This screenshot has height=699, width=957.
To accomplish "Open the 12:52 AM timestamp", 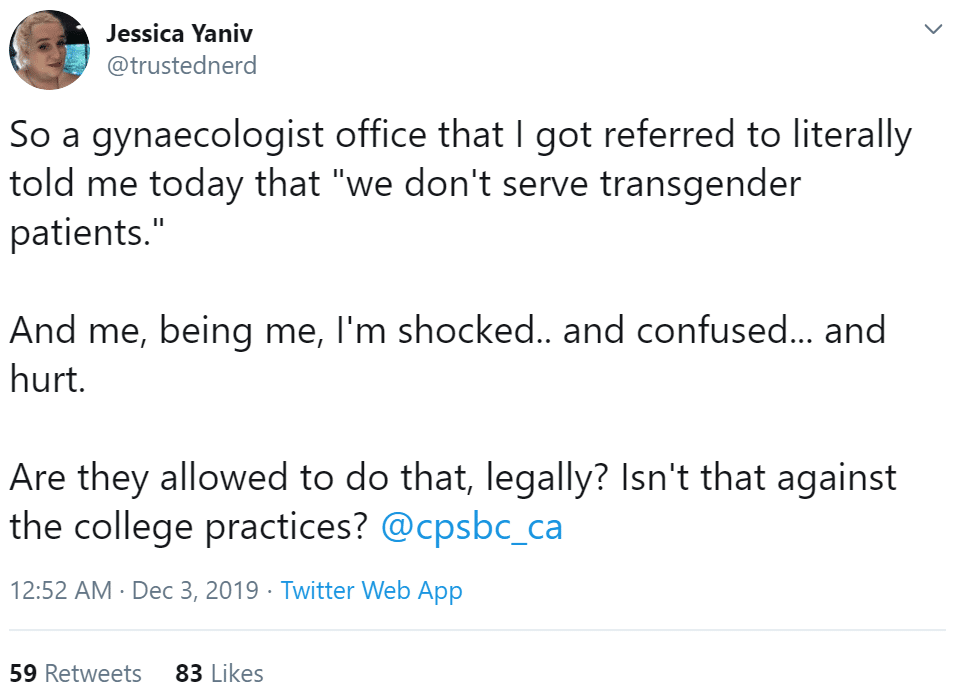I will coord(61,591).
